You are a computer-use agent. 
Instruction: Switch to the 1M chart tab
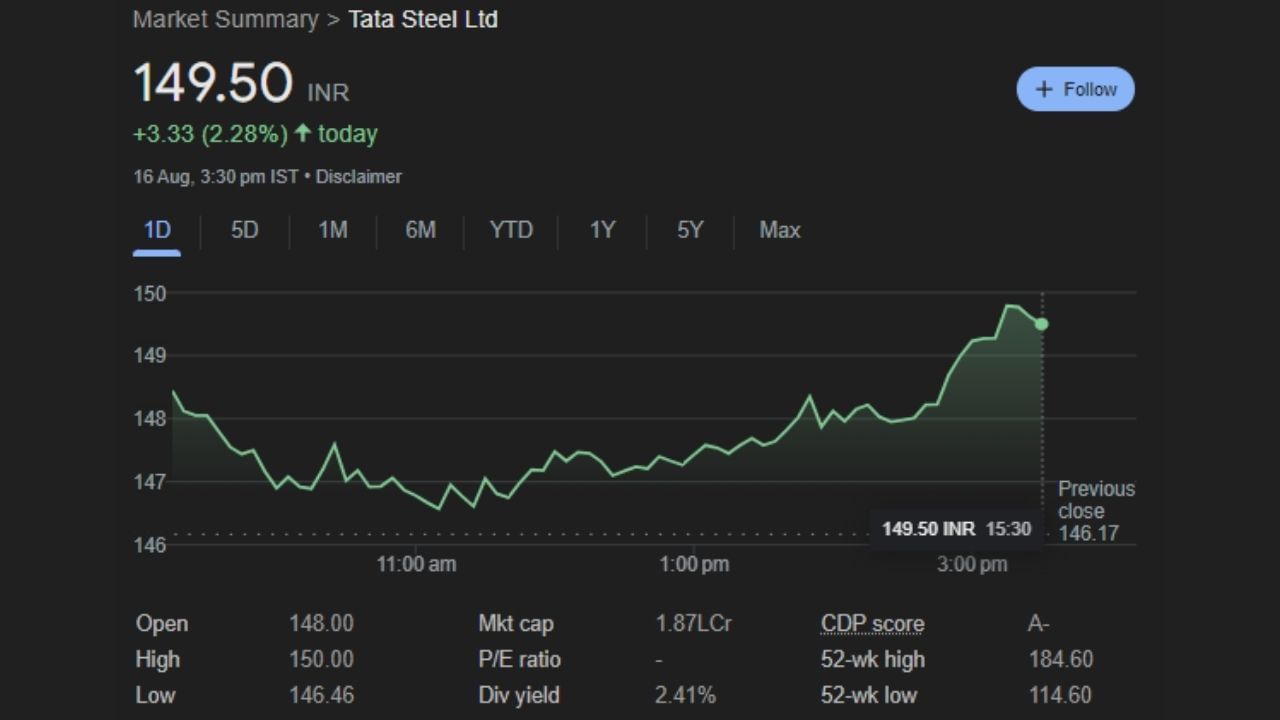tap(333, 230)
